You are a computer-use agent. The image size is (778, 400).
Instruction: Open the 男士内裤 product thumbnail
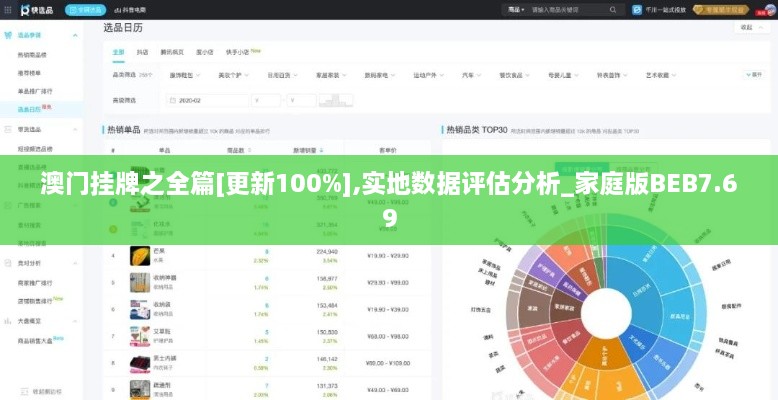[x=140, y=363]
